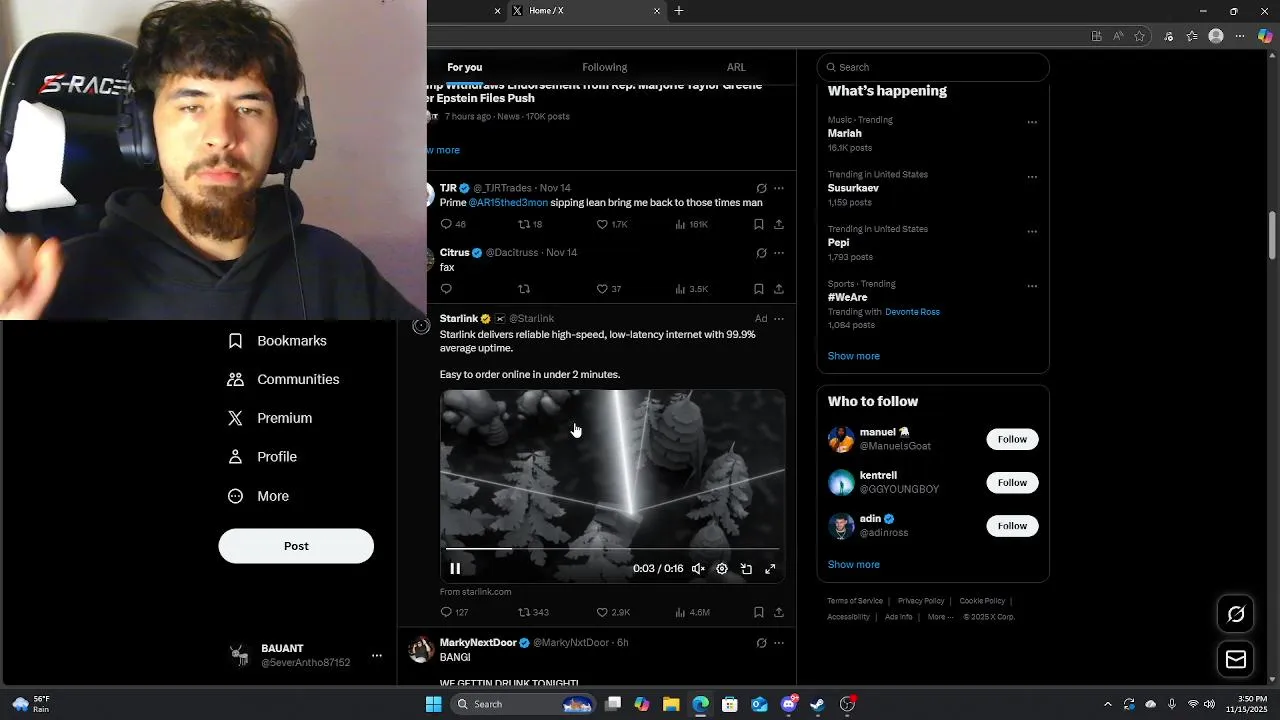Viewport: 1280px width, 720px height.
Task: Open the Devonte Ross trending link
Action: (912, 312)
